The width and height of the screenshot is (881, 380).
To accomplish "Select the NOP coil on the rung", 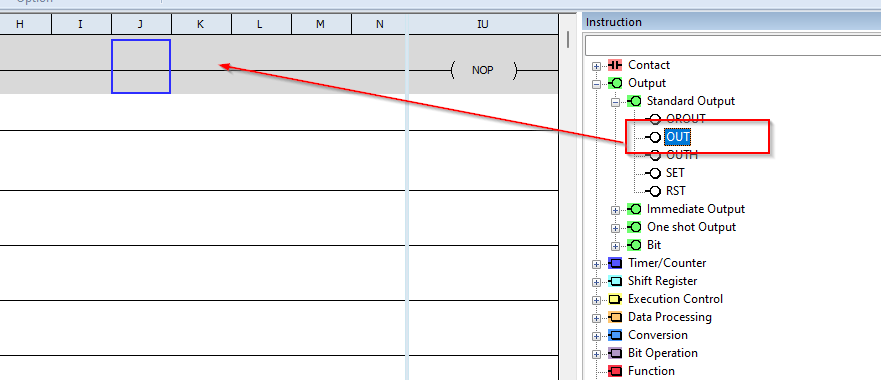I will coord(483,71).
